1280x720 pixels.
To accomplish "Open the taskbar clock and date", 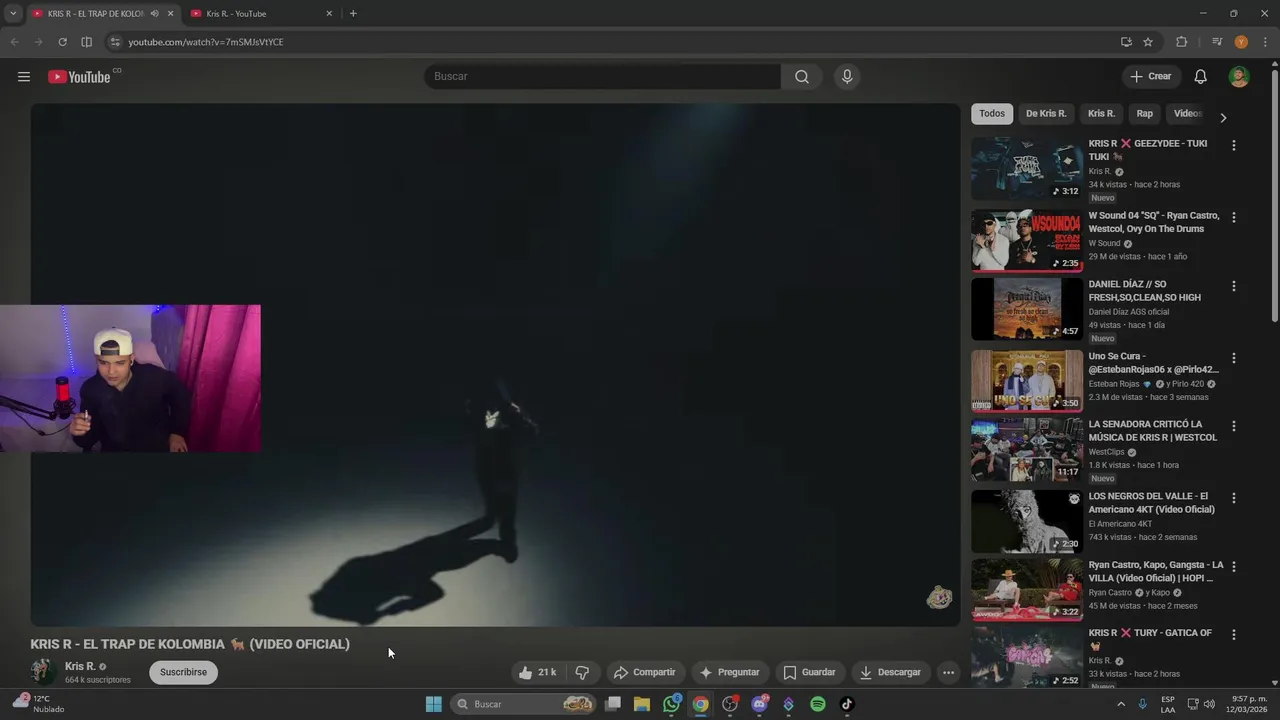I will 1249,704.
